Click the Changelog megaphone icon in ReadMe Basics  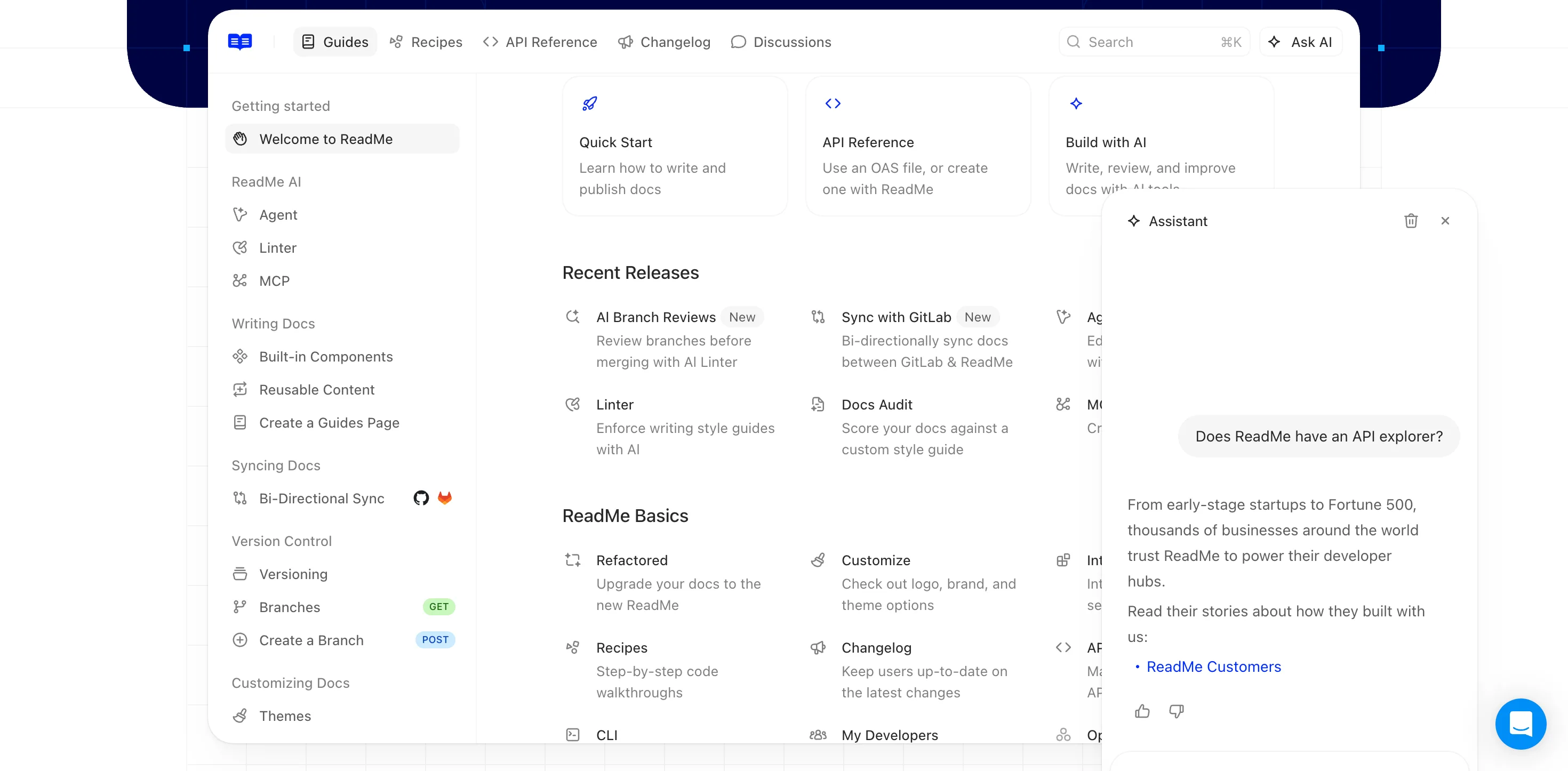[818, 647]
